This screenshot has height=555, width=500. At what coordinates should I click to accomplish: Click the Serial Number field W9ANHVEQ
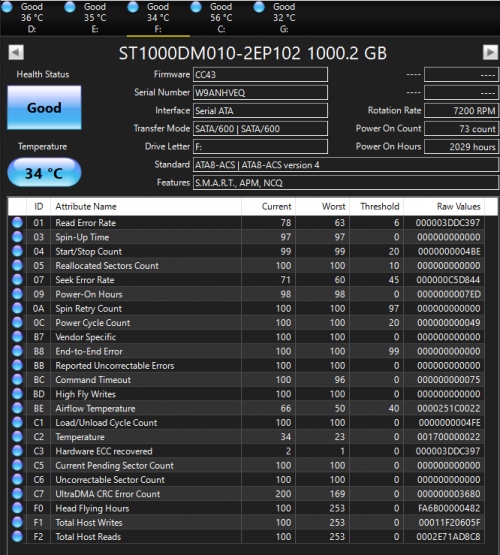(x=260, y=93)
